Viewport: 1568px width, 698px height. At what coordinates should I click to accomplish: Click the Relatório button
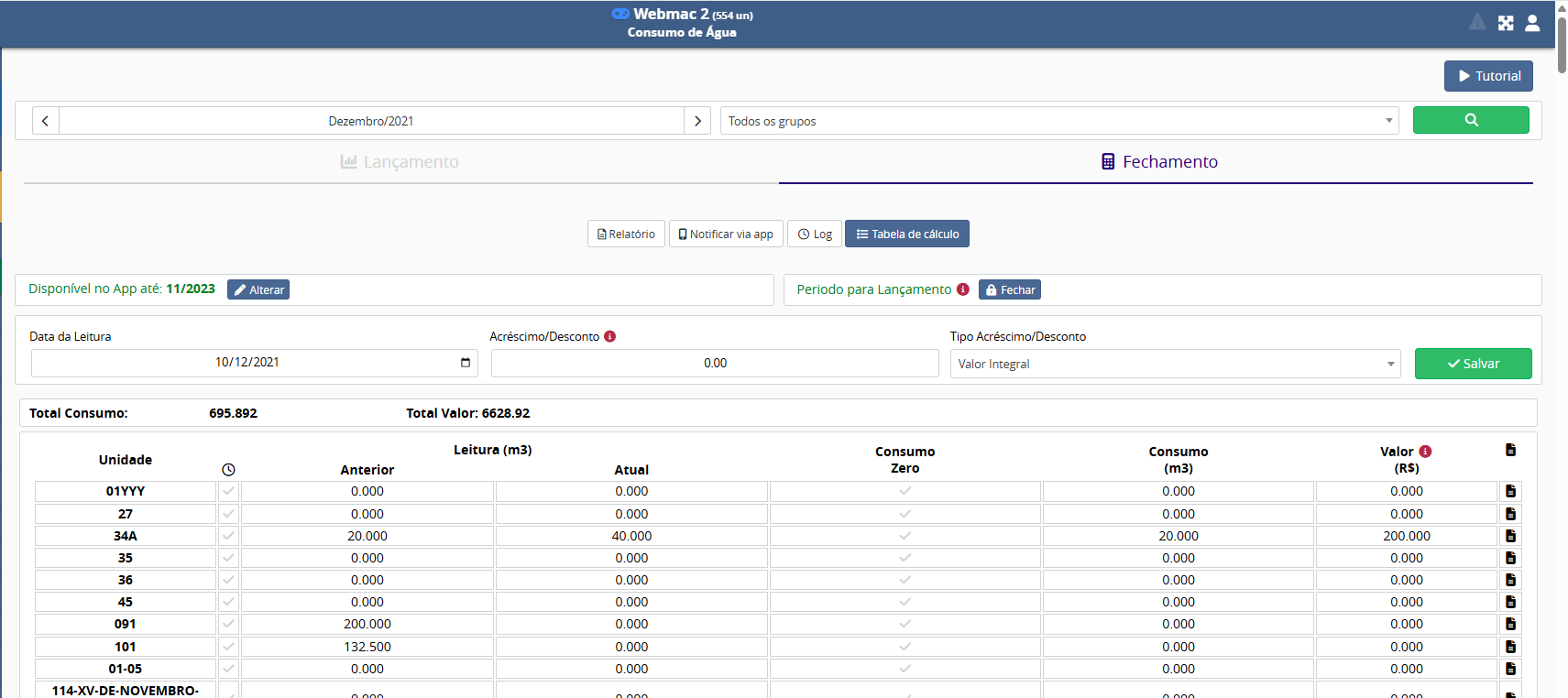(626, 234)
